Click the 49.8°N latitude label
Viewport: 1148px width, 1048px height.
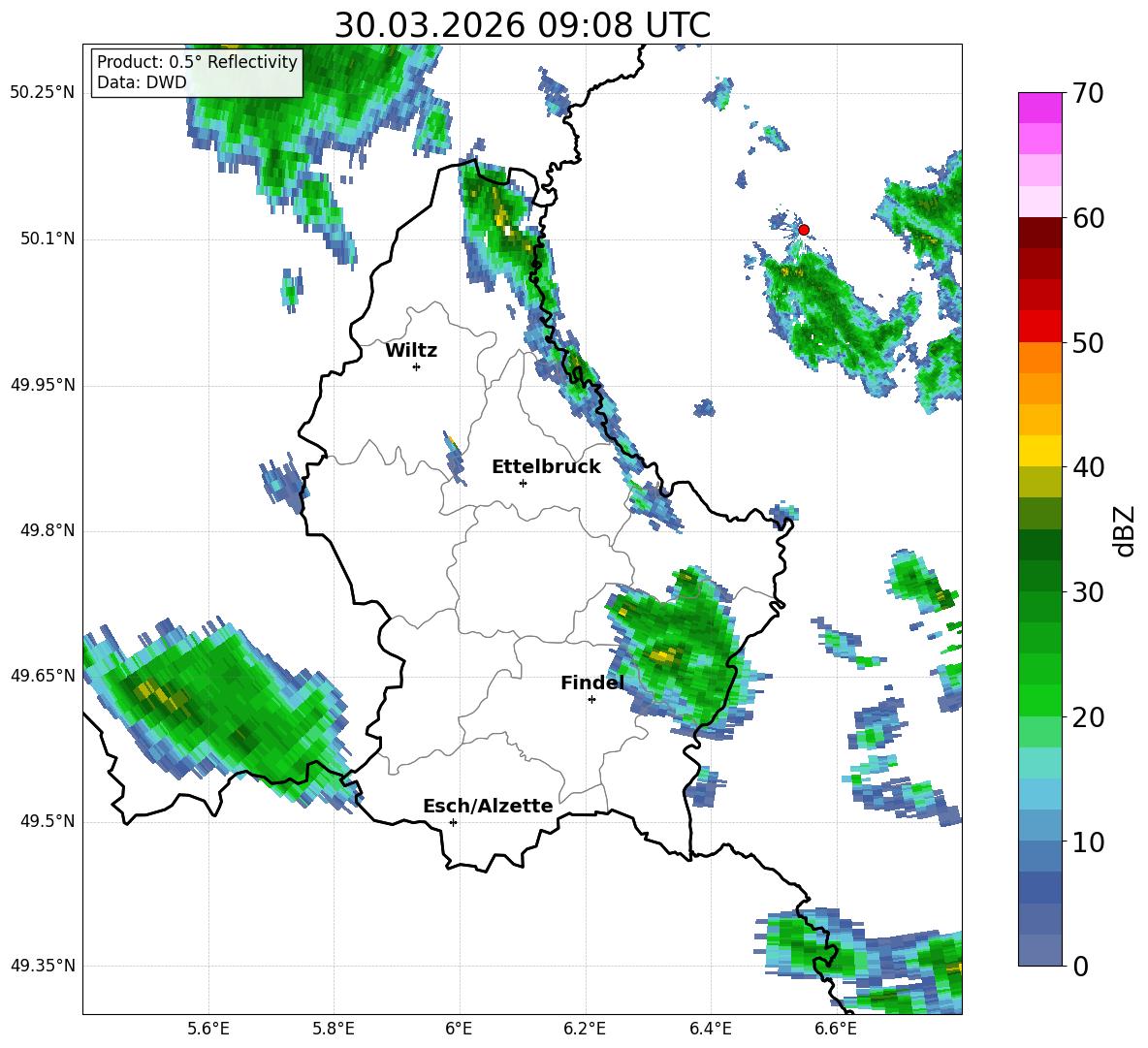(x=47, y=530)
